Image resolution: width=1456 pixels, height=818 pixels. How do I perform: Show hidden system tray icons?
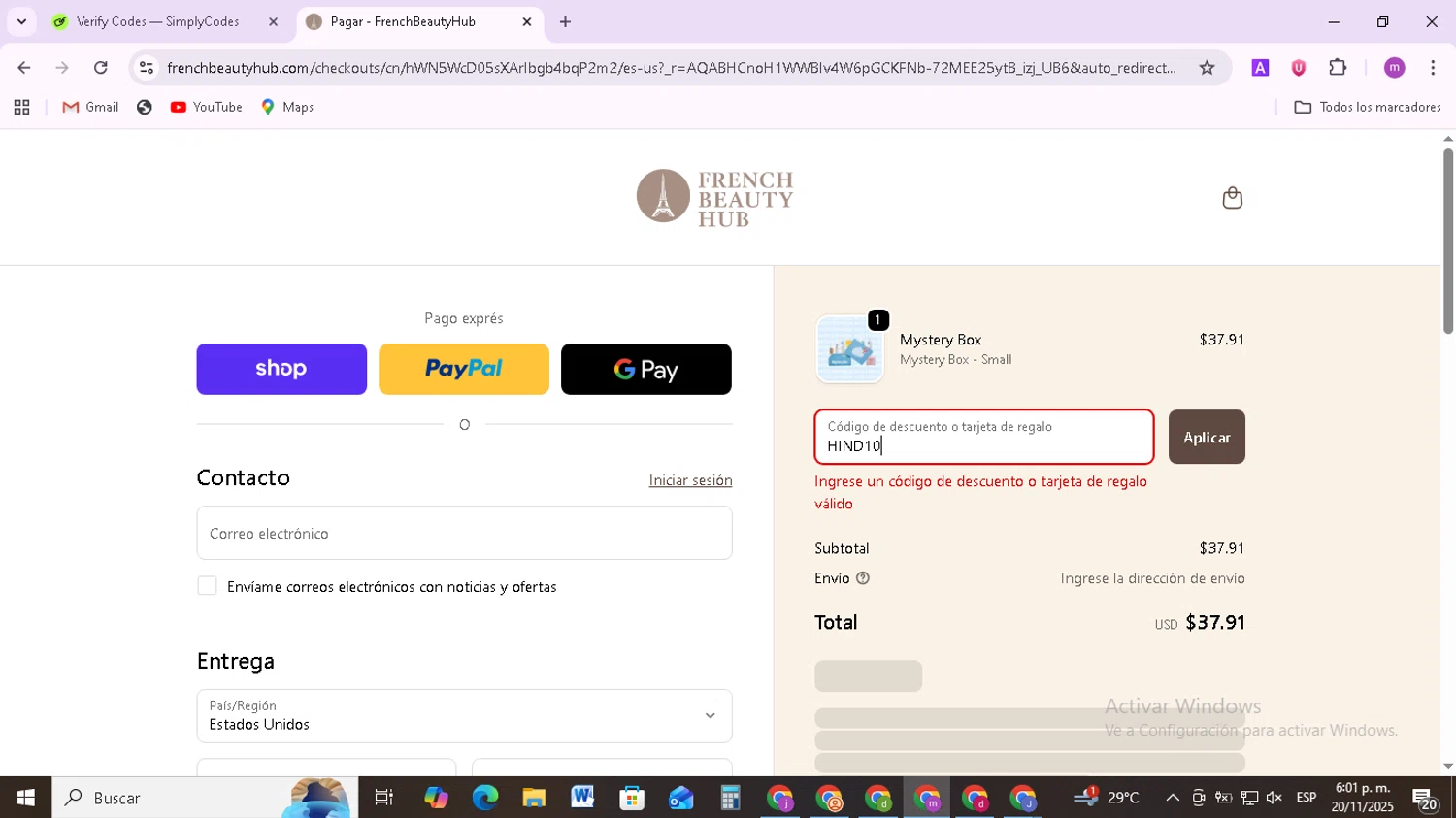(x=1173, y=798)
